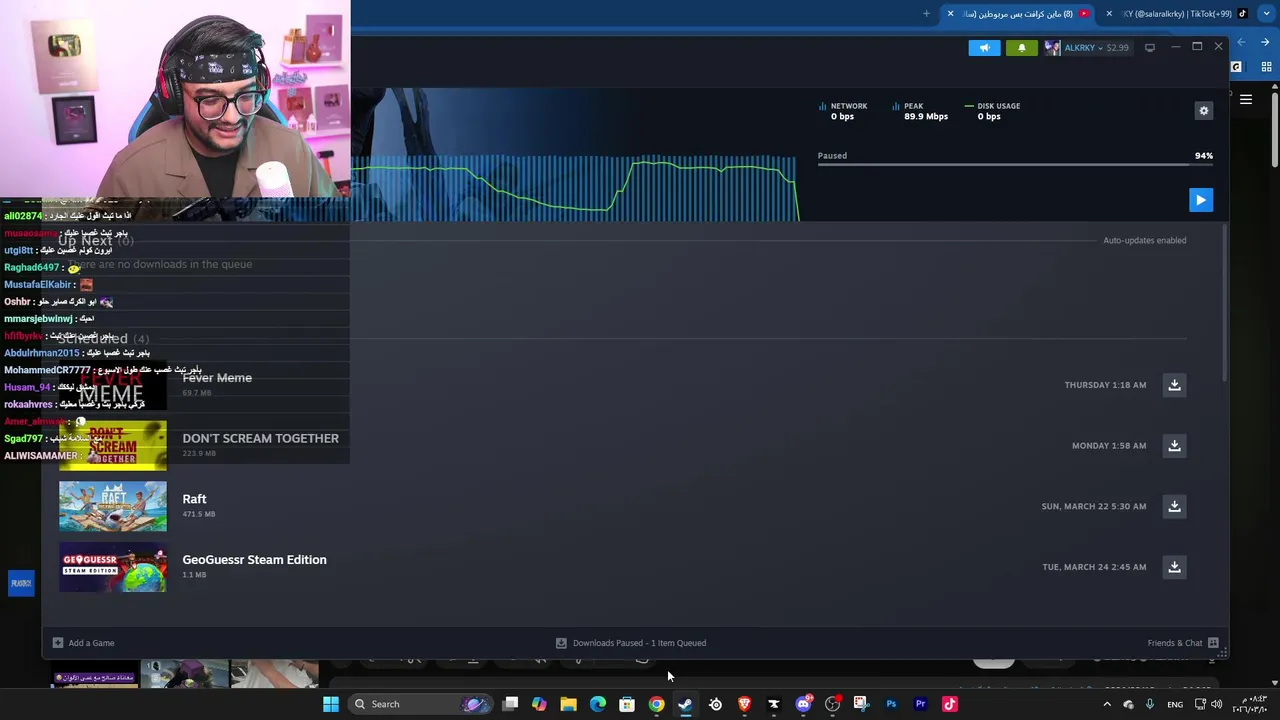Click the Raft schedule time SUN, MARCH 22

tap(1094, 506)
